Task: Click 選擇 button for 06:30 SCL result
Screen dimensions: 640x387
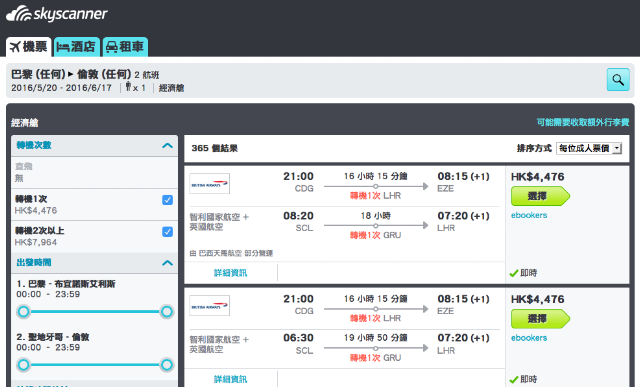Action: click(x=540, y=319)
